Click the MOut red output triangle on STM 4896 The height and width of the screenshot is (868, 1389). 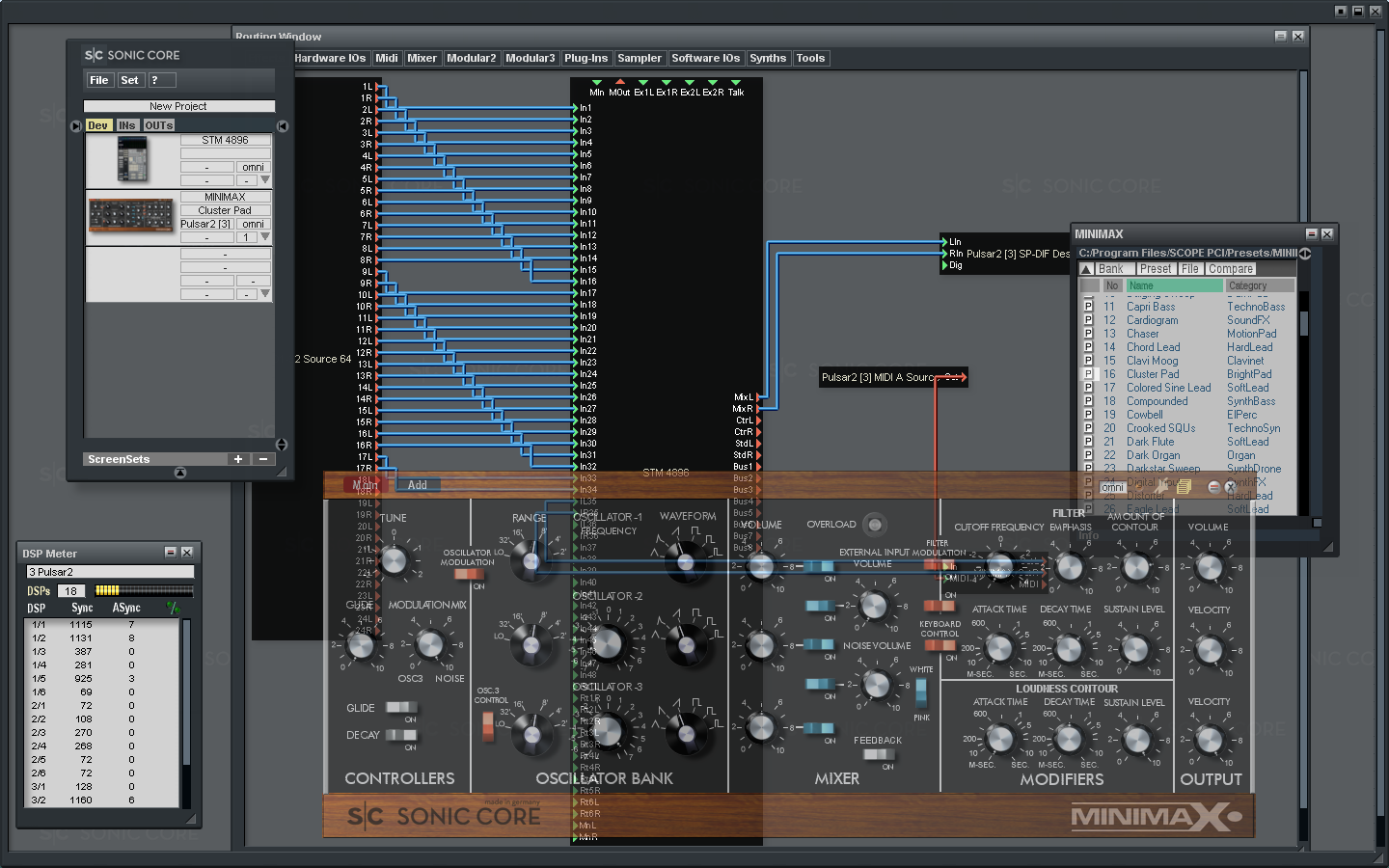[619, 83]
